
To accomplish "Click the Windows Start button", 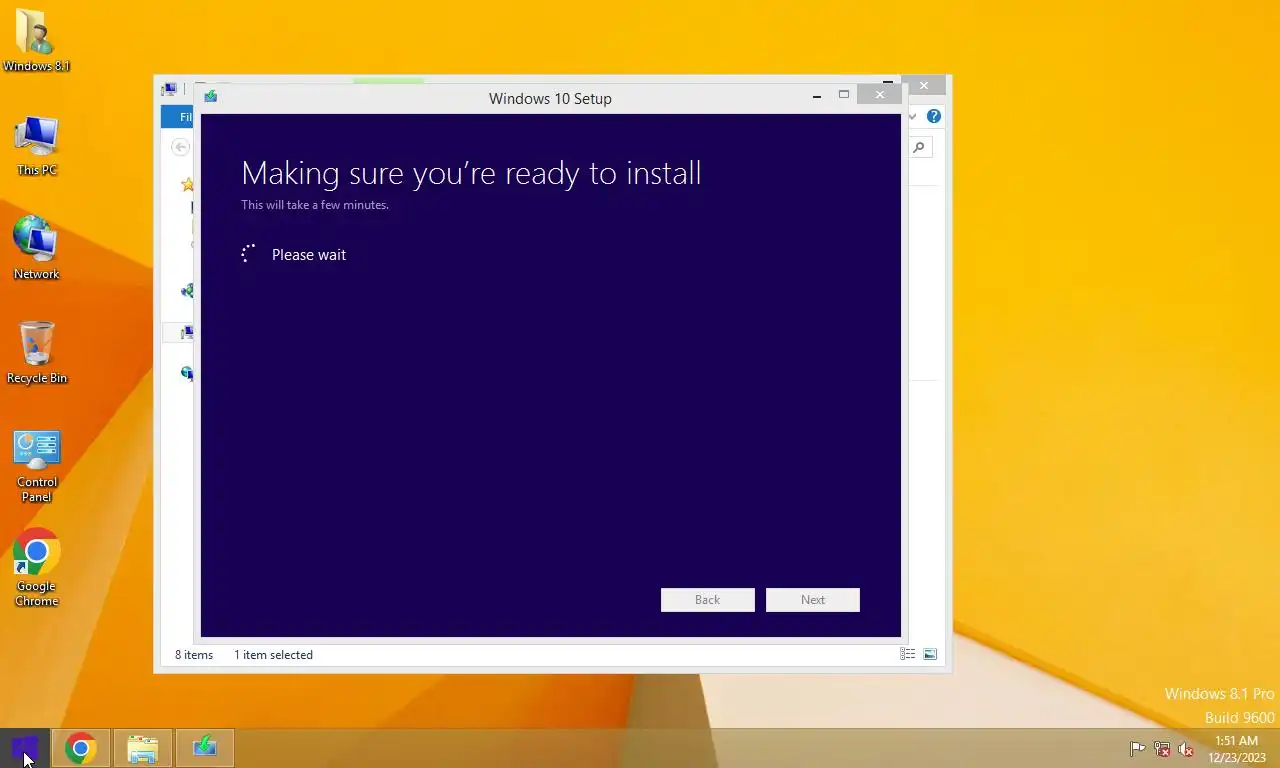I will [24, 748].
